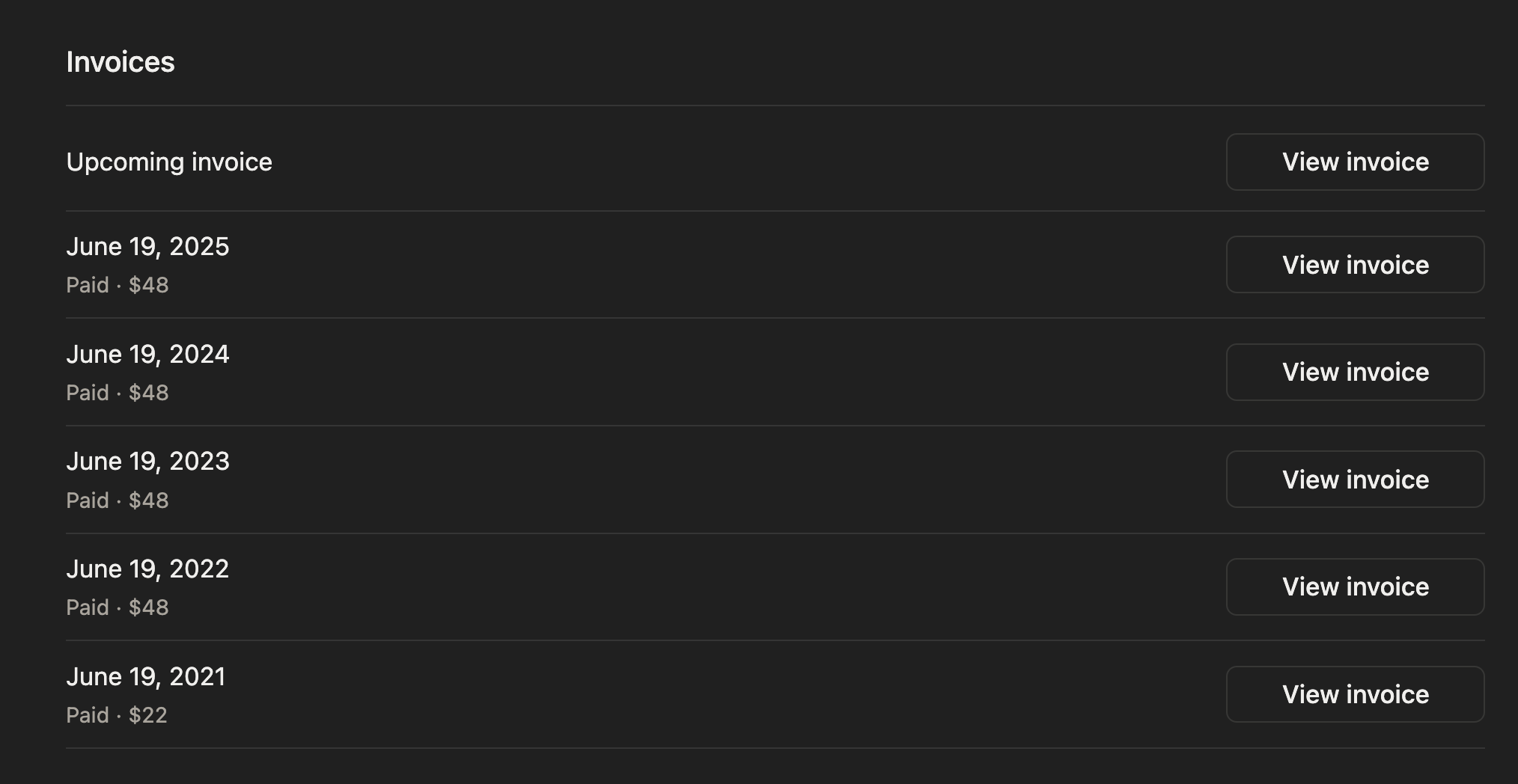Click the Paid label under June 19, 2021
Viewport: 1518px width, 784px height.
tap(88, 715)
